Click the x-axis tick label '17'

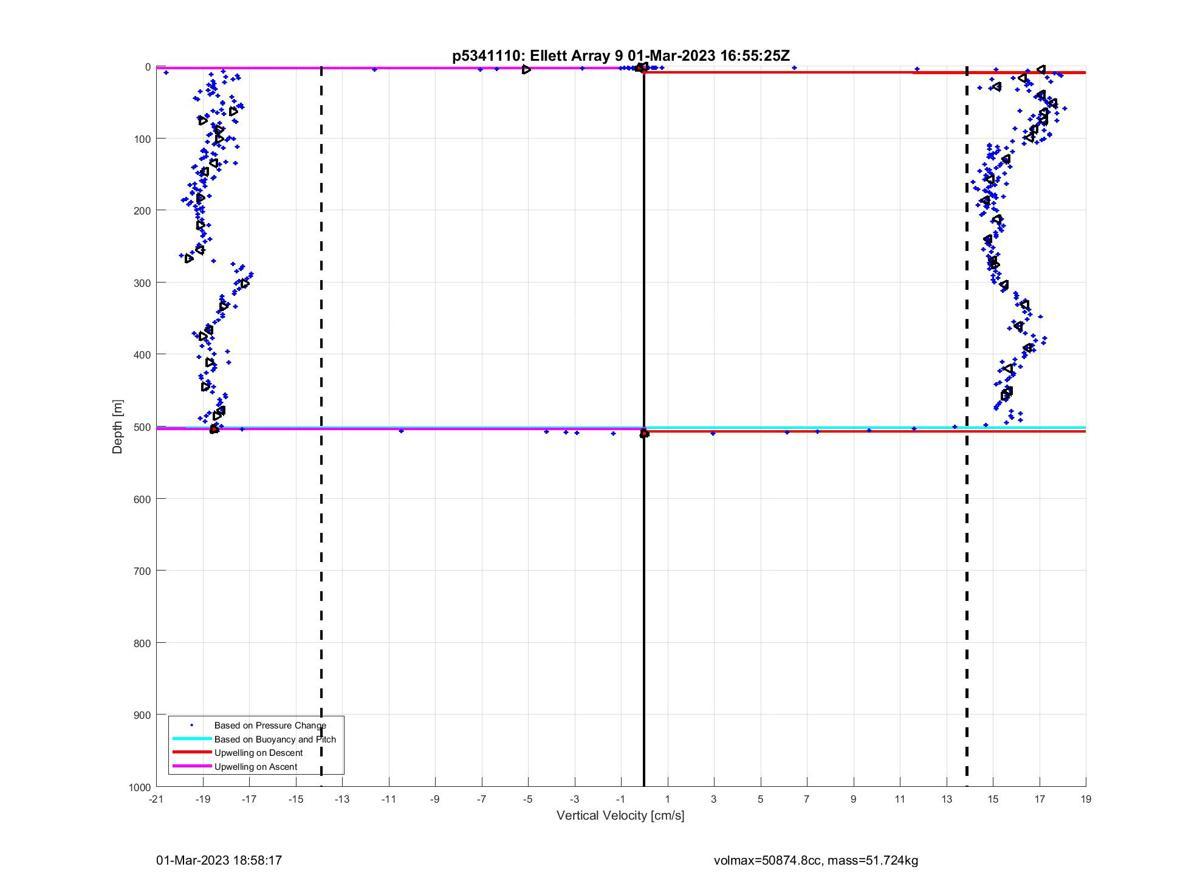click(x=1039, y=799)
